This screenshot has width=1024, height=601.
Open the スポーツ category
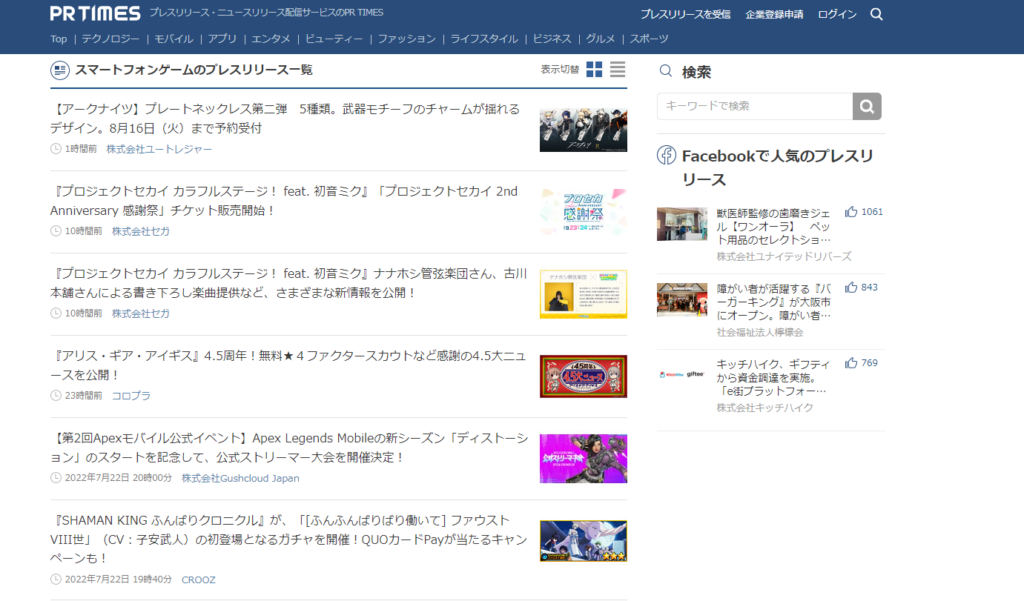[648, 39]
